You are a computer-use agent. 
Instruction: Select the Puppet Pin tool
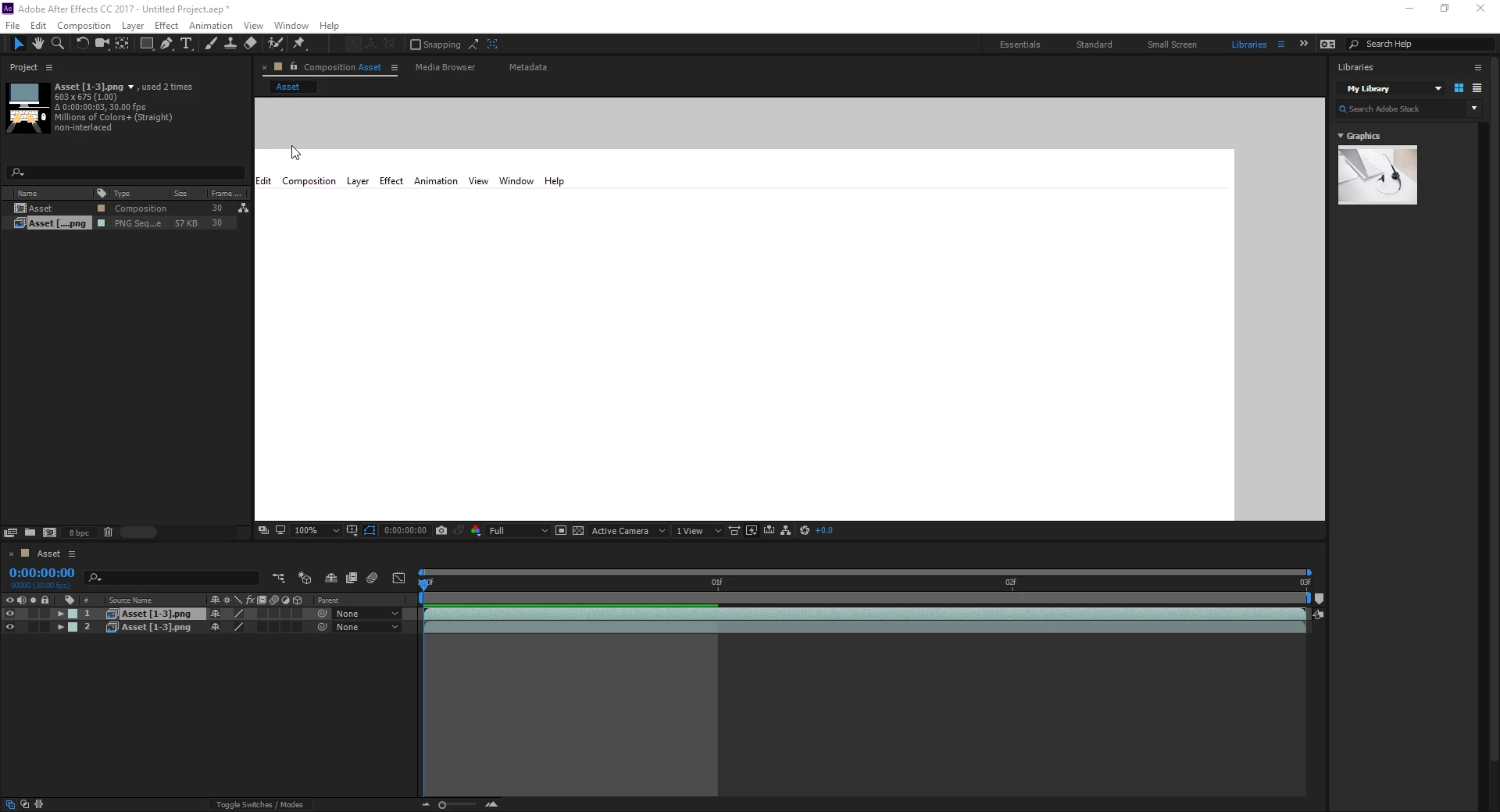click(299, 44)
